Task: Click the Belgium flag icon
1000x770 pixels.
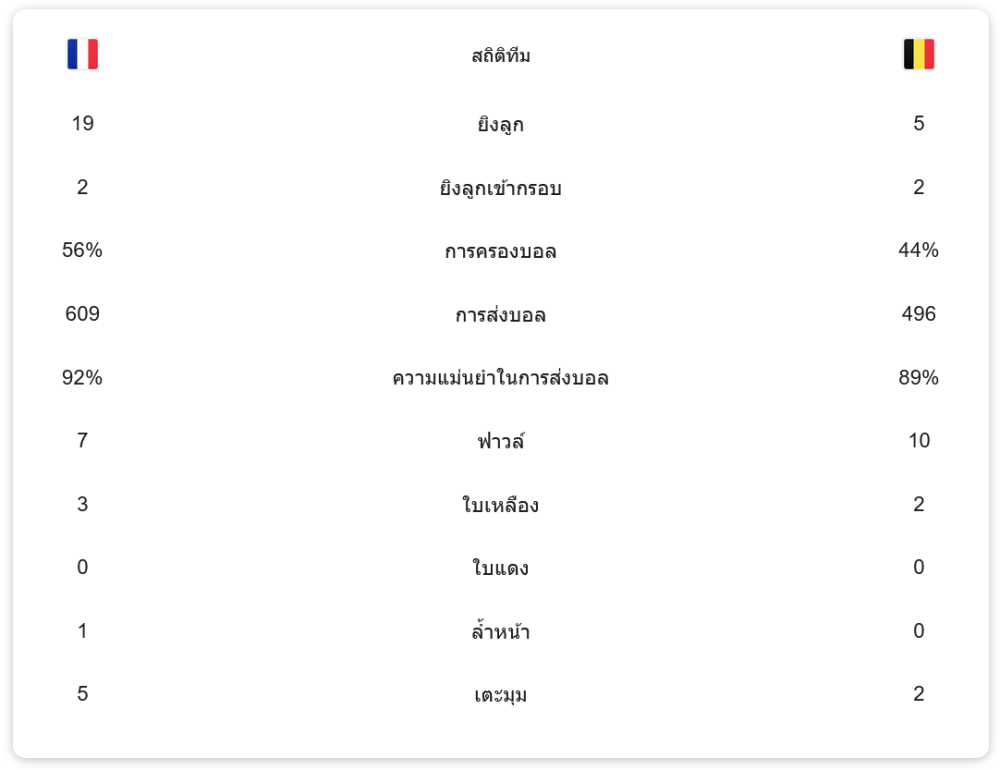Action: tap(918, 54)
